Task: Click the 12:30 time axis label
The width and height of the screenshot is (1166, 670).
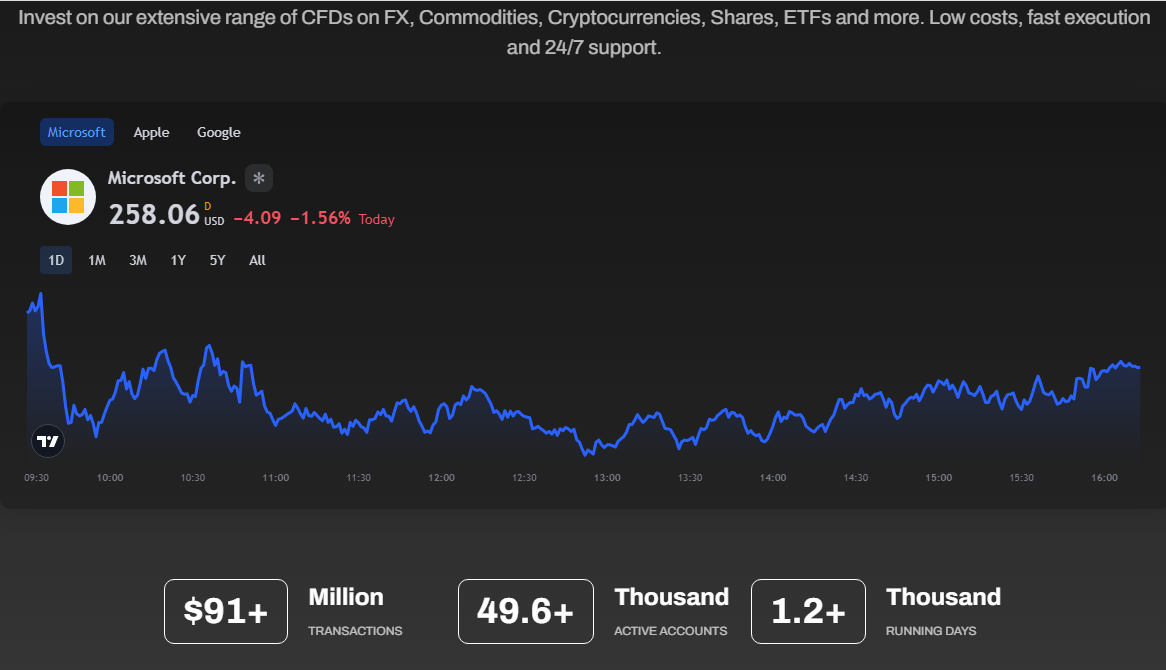Action: click(524, 477)
